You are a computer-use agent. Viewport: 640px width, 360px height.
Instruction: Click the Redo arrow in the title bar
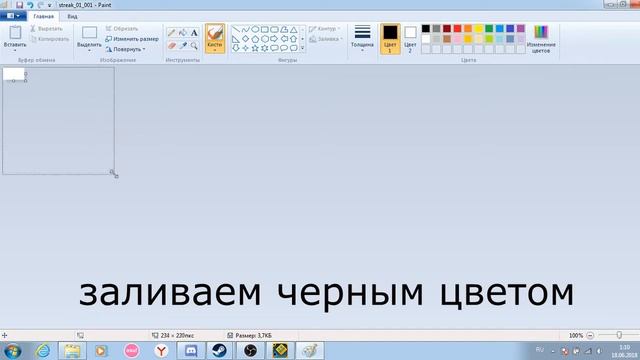tap(40, 5)
